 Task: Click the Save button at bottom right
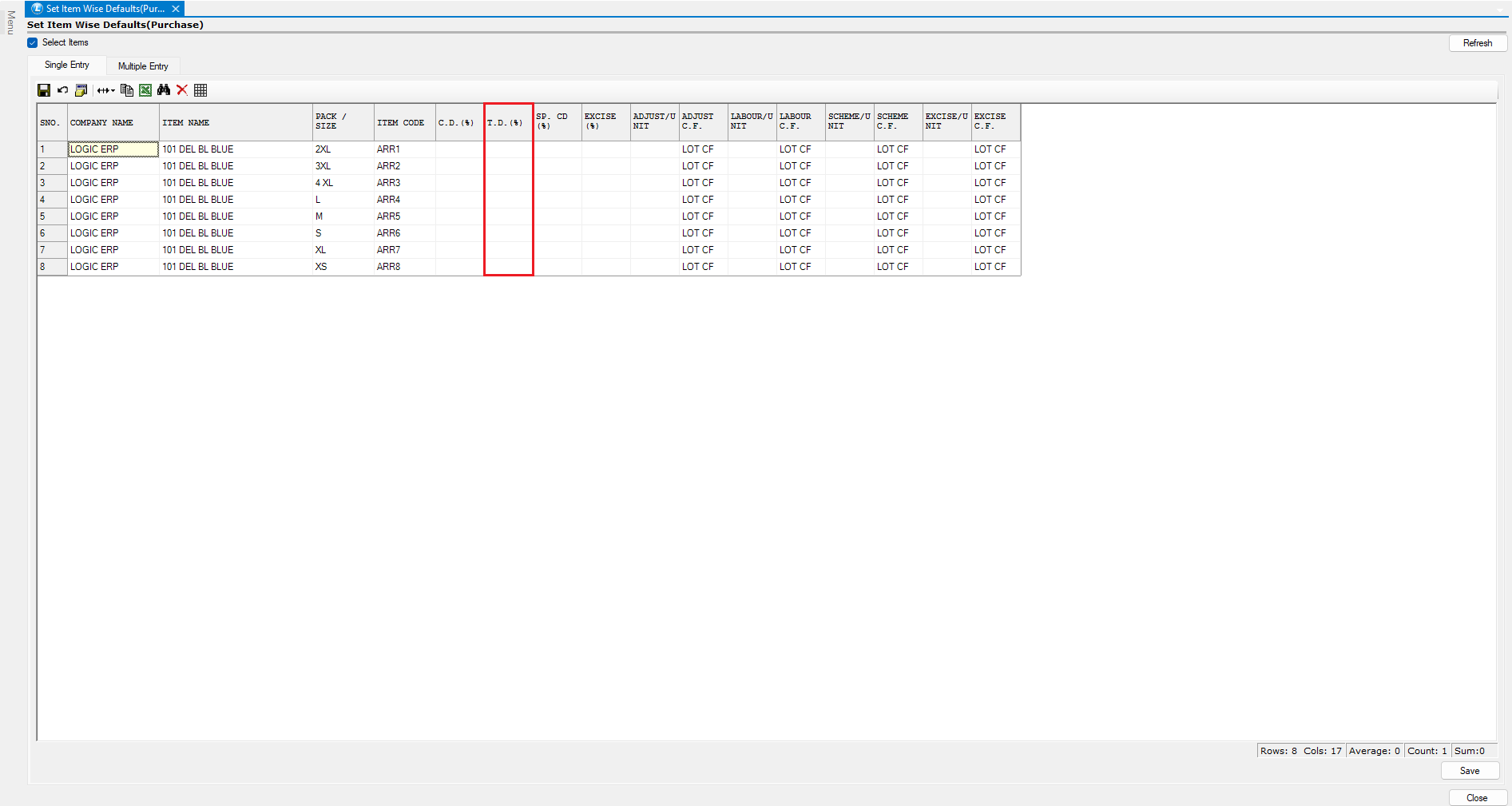click(1469, 771)
